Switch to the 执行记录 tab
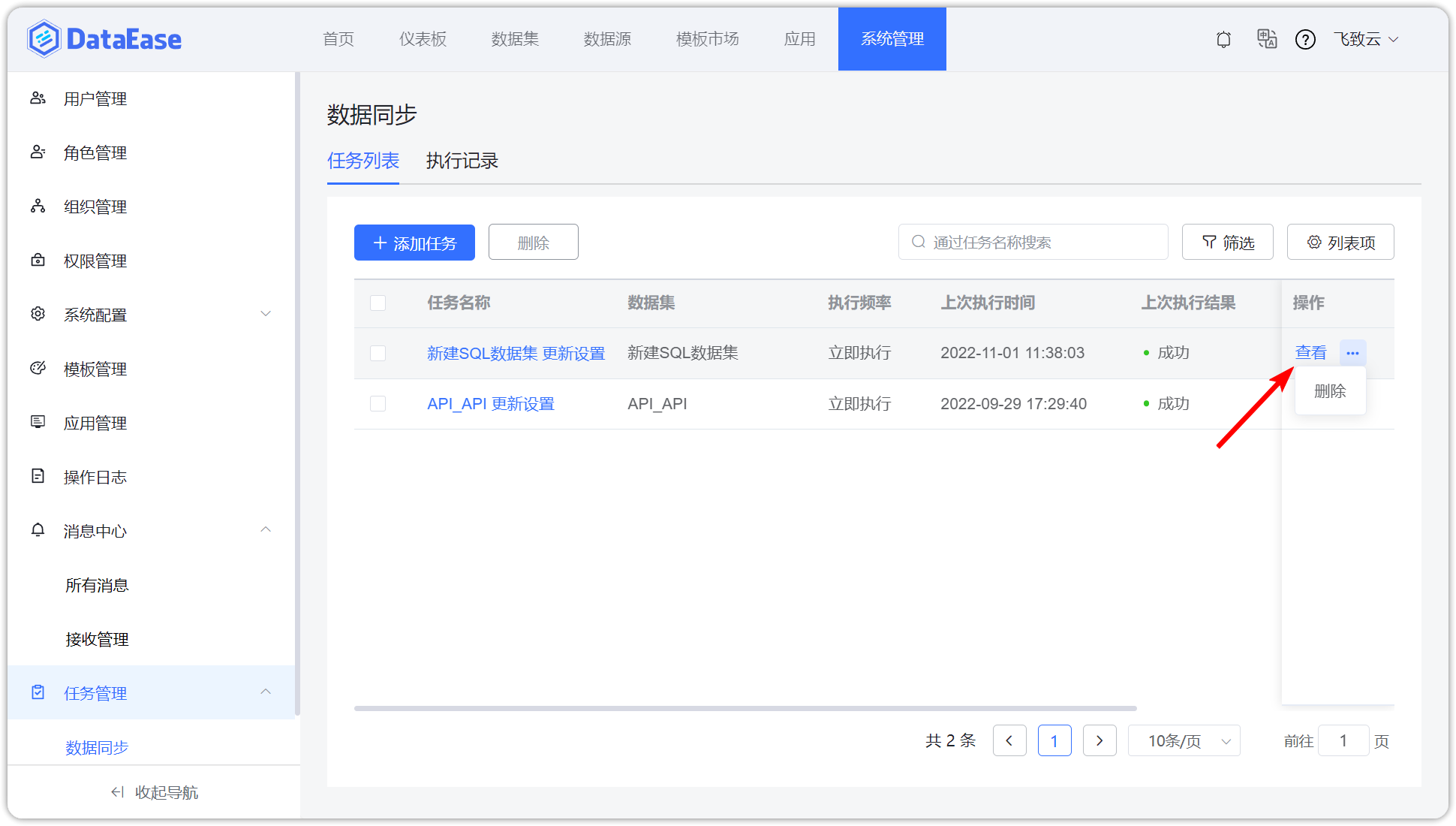 click(x=462, y=161)
